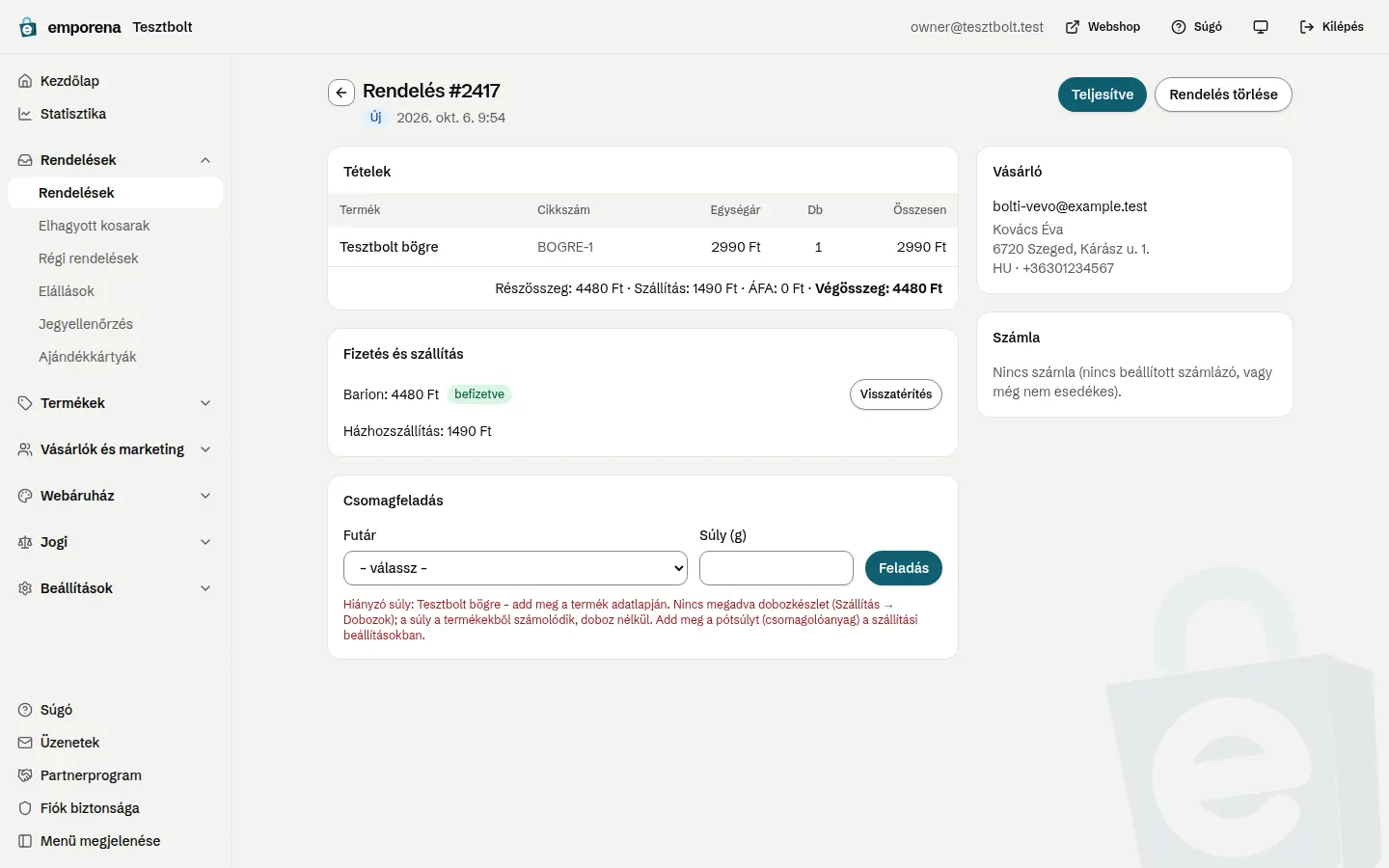Viewport: 1389px width, 868px height.
Task: Expand the Webáruház section chevron
Action: (x=205, y=496)
